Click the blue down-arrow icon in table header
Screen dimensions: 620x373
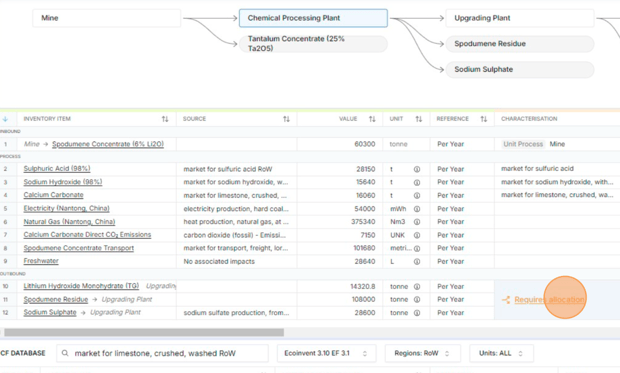6,119
